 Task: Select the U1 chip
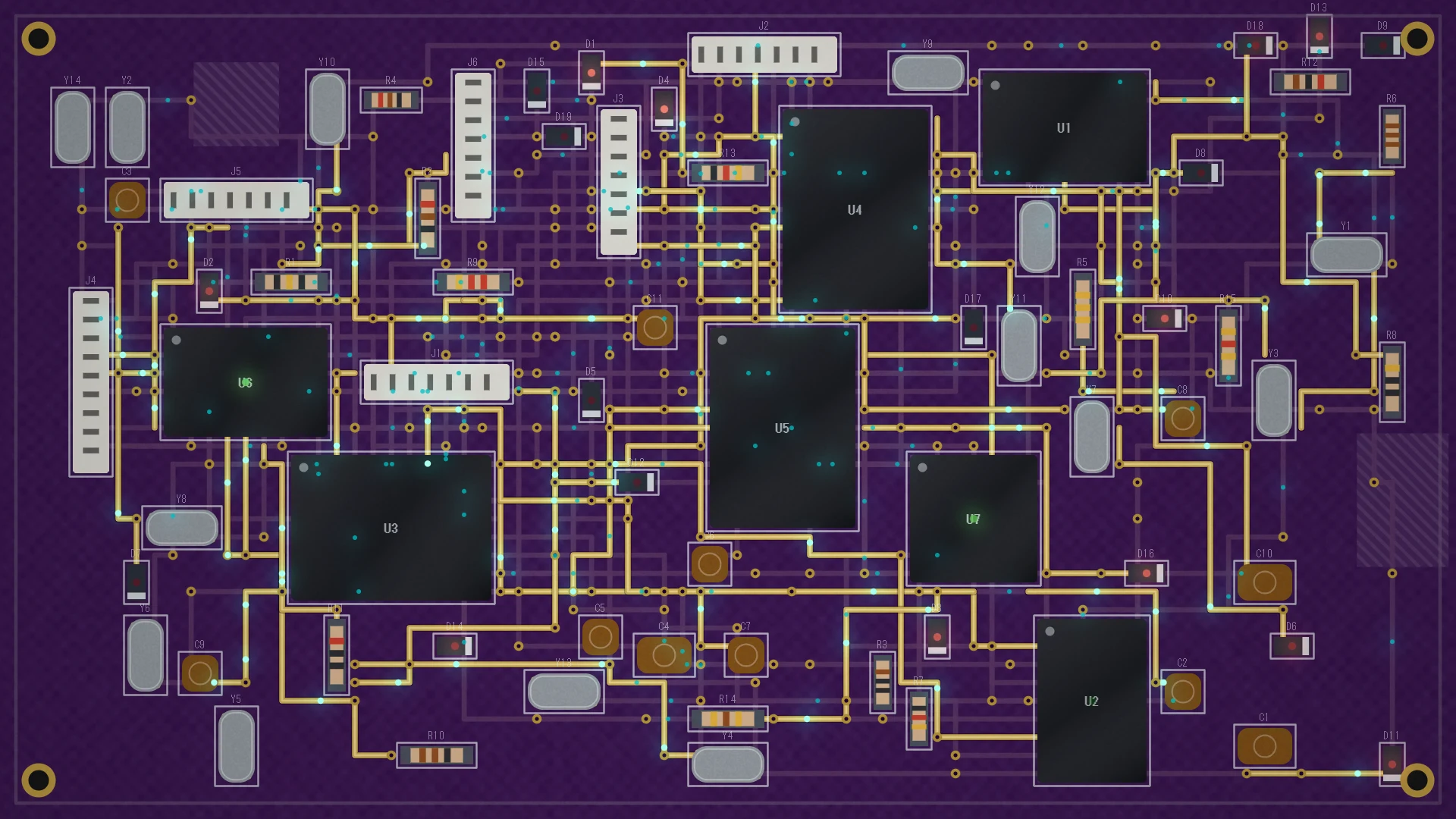coord(1064,127)
